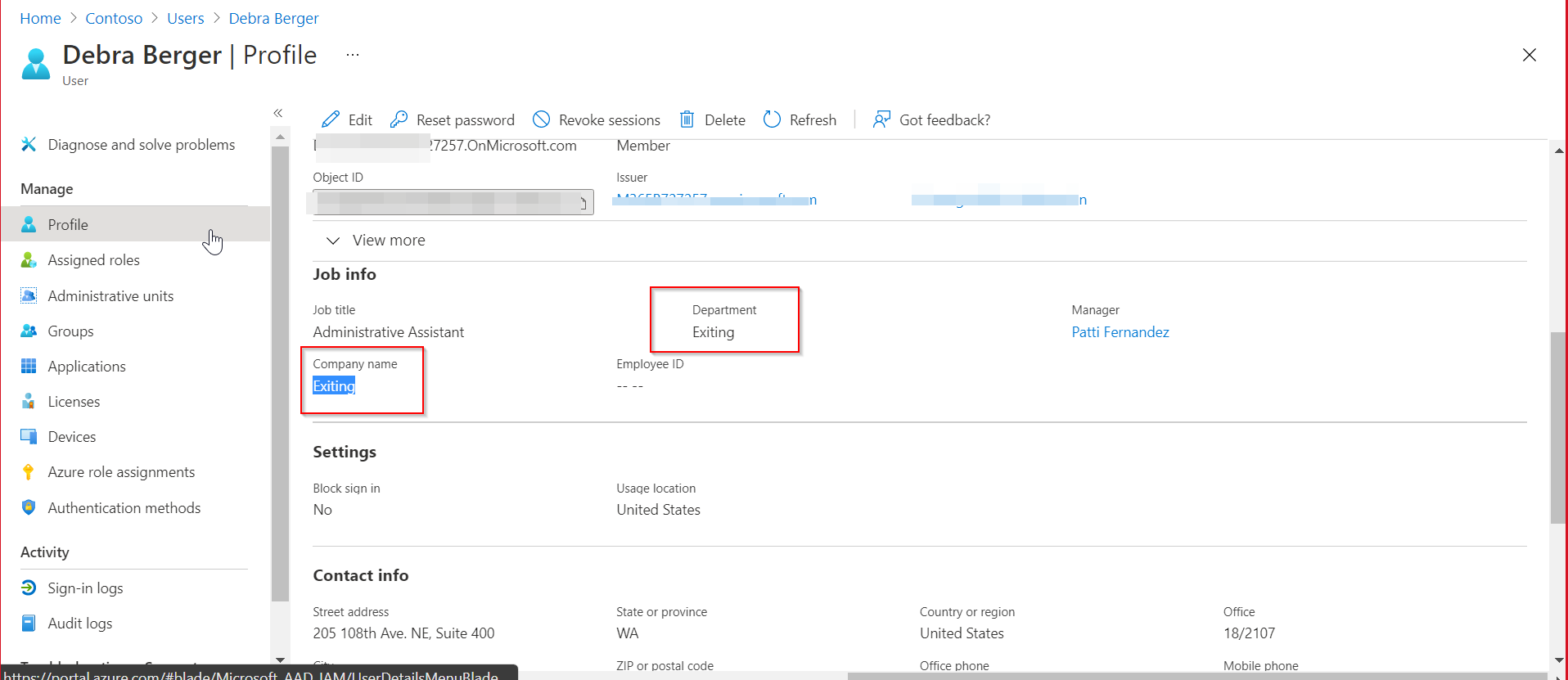This screenshot has width=1568, height=680.
Task: Click the Got feedback person icon
Action: click(881, 119)
